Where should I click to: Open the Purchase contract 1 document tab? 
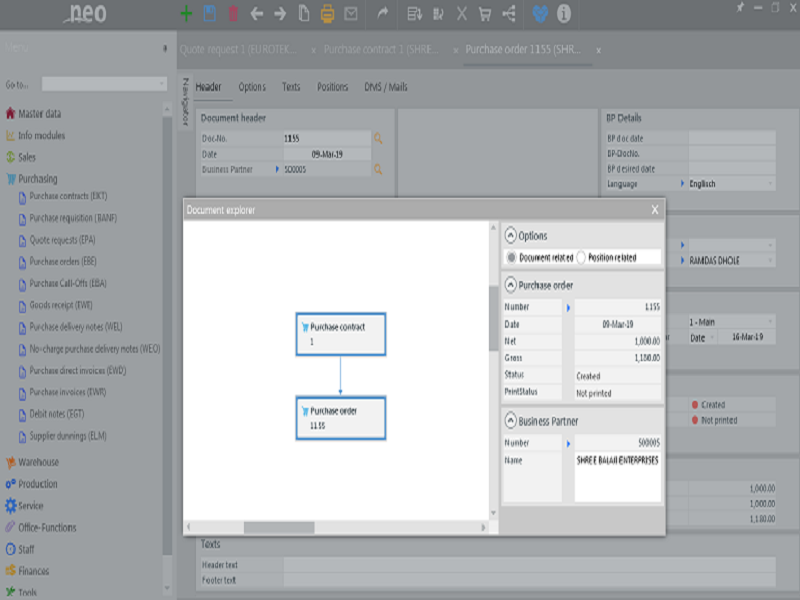pos(381,49)
